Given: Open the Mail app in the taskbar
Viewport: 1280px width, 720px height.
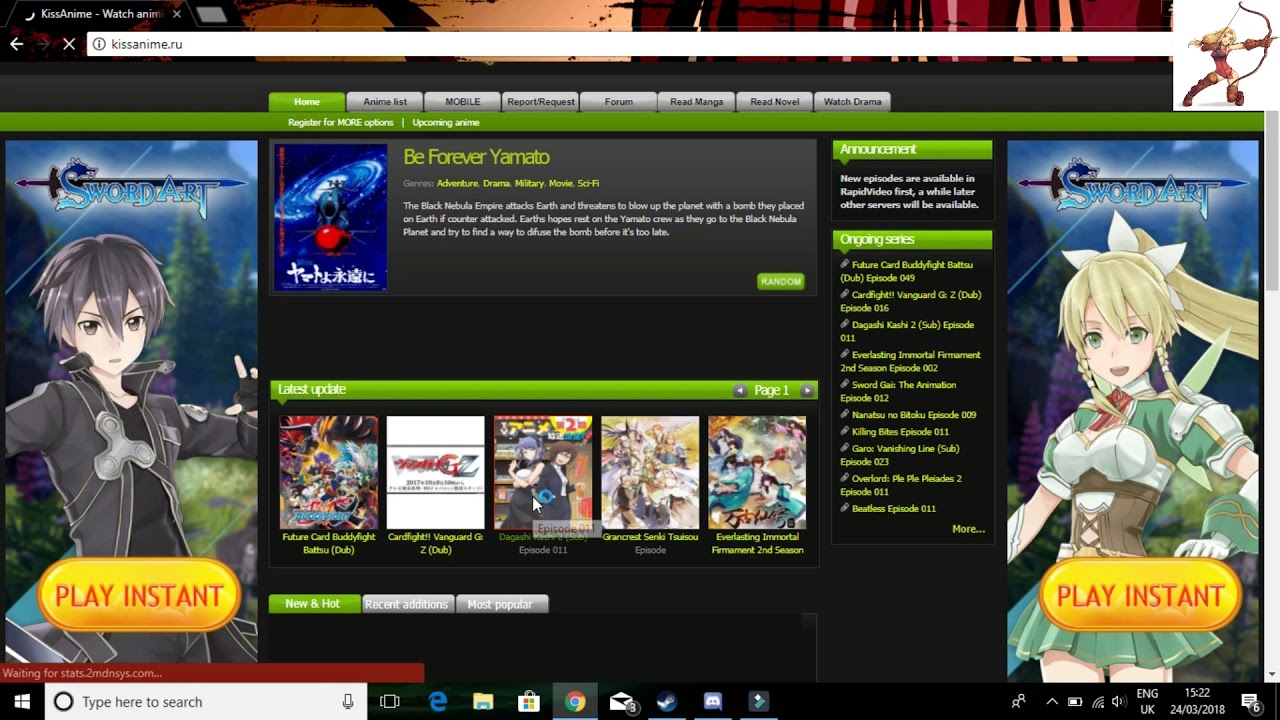Looking at the screenshot, I should point(621,702).
